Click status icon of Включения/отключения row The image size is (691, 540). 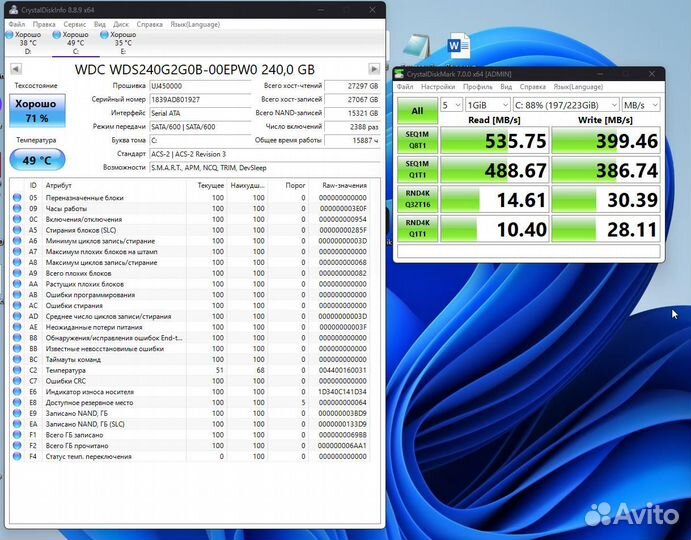coord(17,219)
